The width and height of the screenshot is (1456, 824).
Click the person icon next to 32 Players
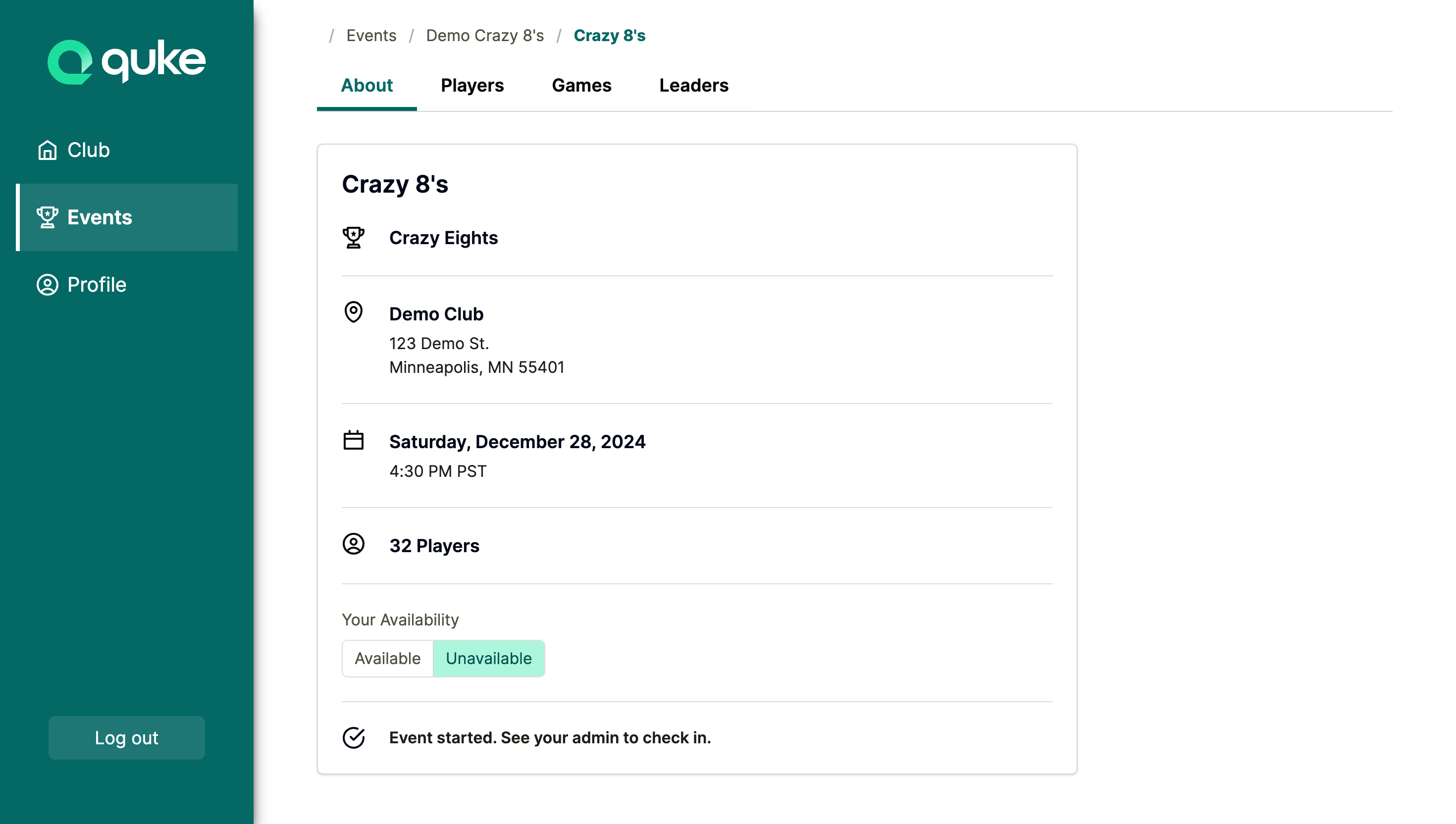(x=354, y=544)
